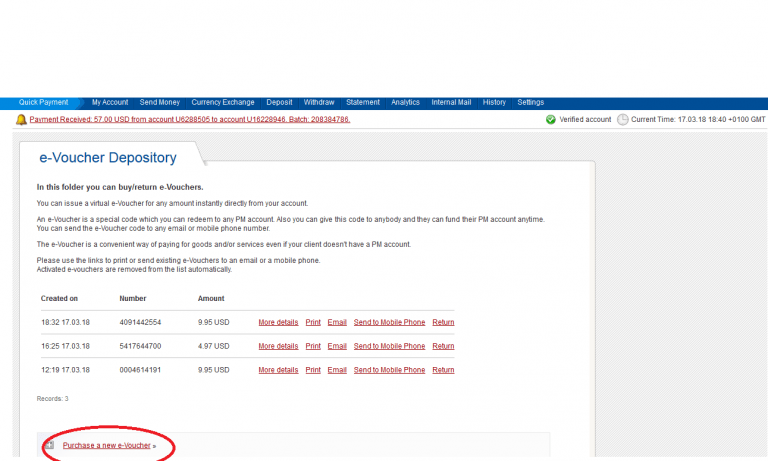Select Deposit in the top menu
This screenshot has height=461, width=768.
pyautogui.click(x=279, y=102)
